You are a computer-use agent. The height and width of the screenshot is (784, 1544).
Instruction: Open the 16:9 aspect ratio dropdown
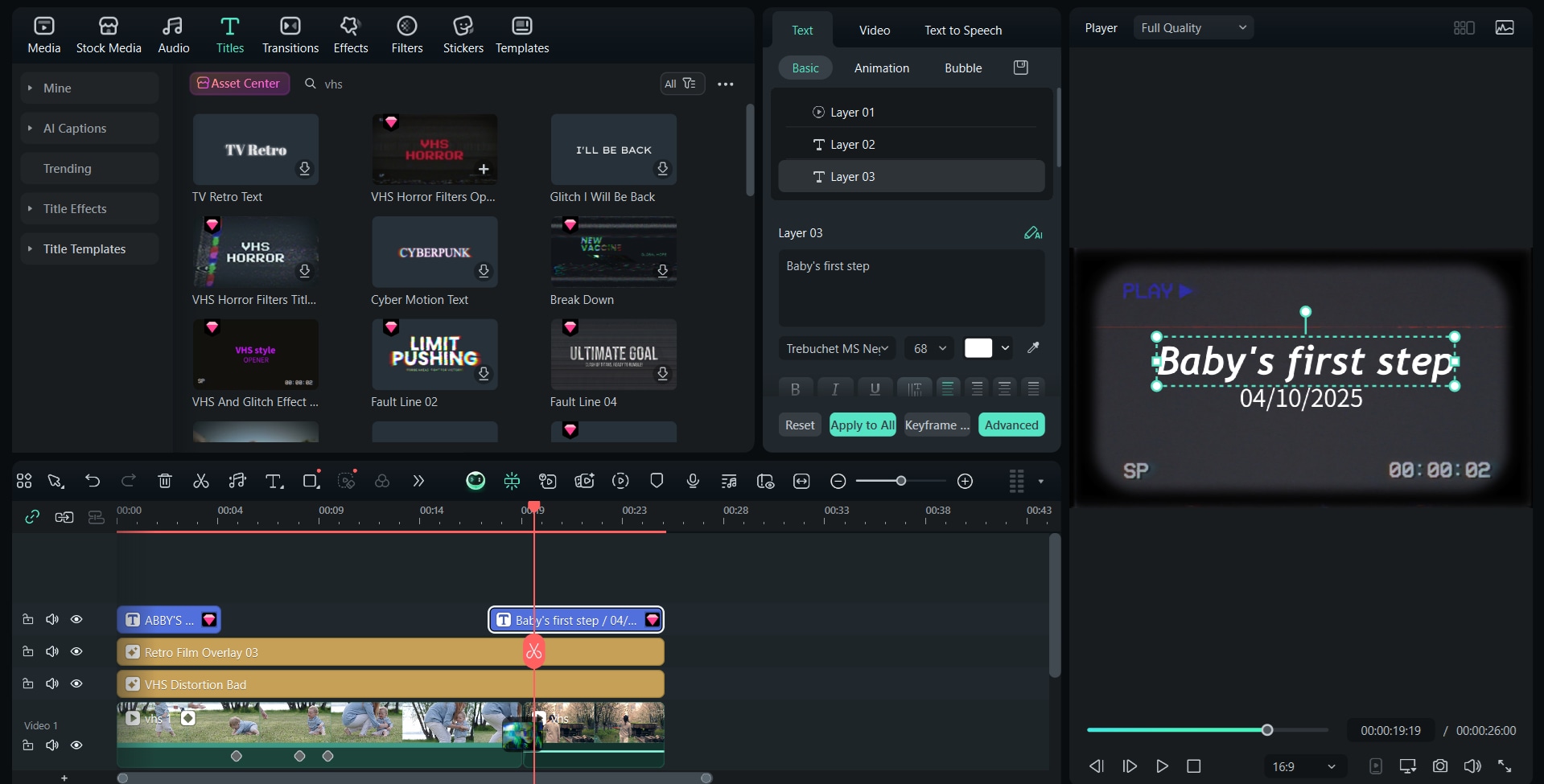coord(1303,766)
